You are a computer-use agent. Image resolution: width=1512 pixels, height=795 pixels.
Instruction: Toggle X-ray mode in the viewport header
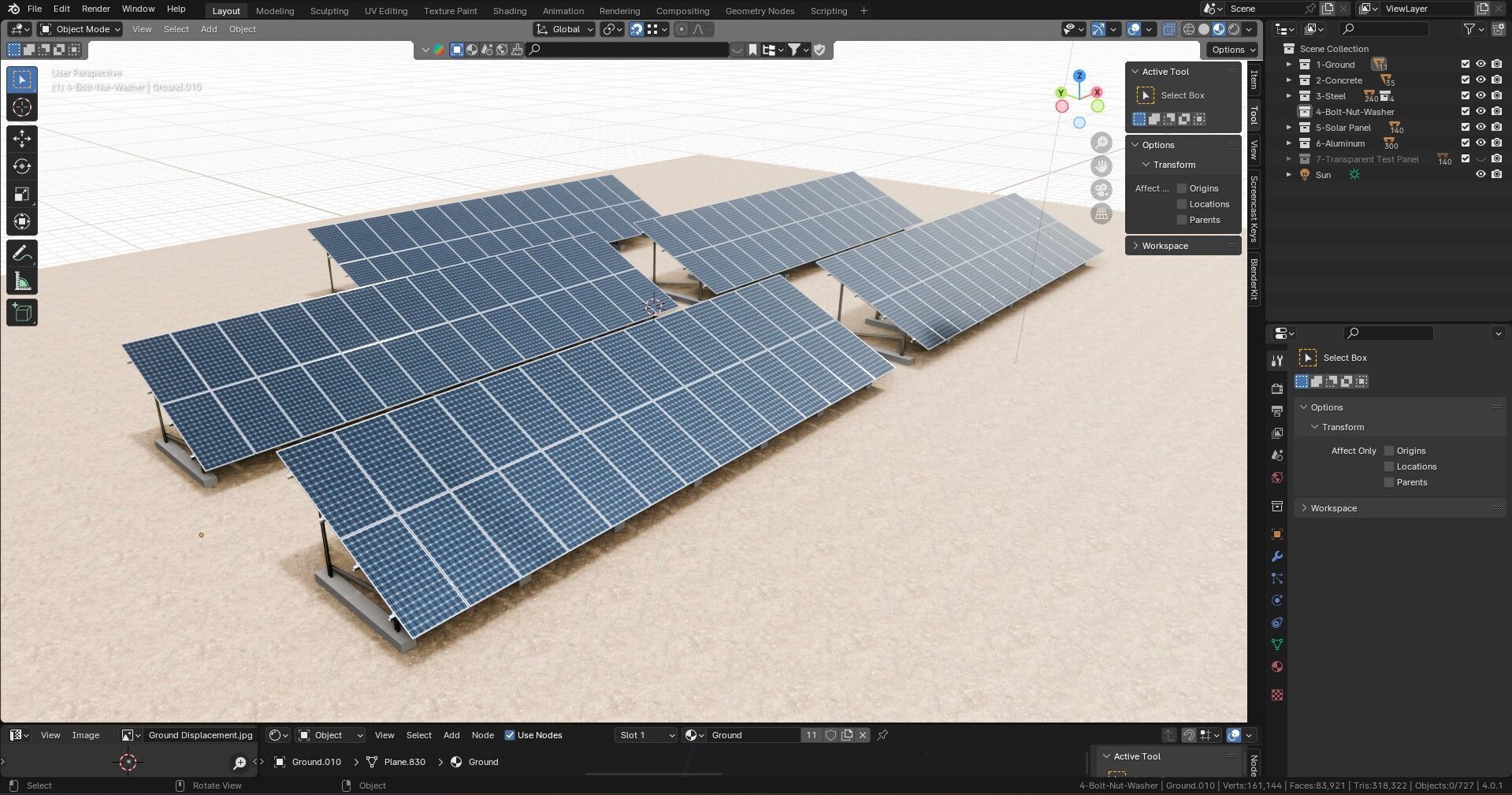1169,29
